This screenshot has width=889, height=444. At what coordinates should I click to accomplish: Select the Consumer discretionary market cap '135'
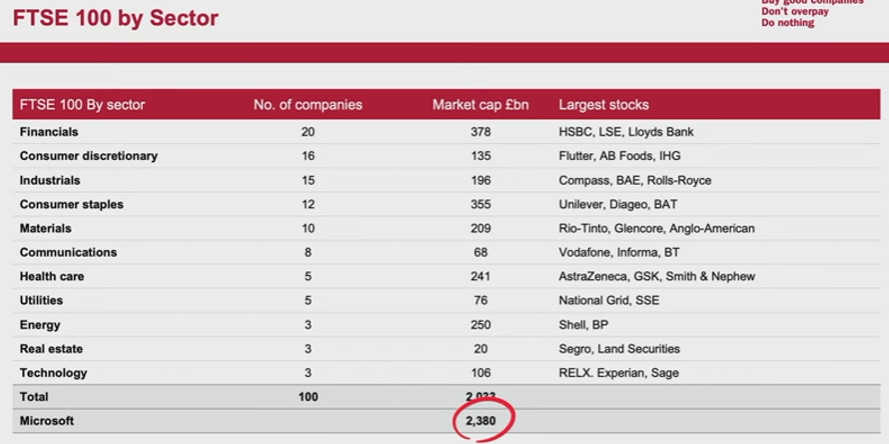pyautogui.click(x=480, y=156)
